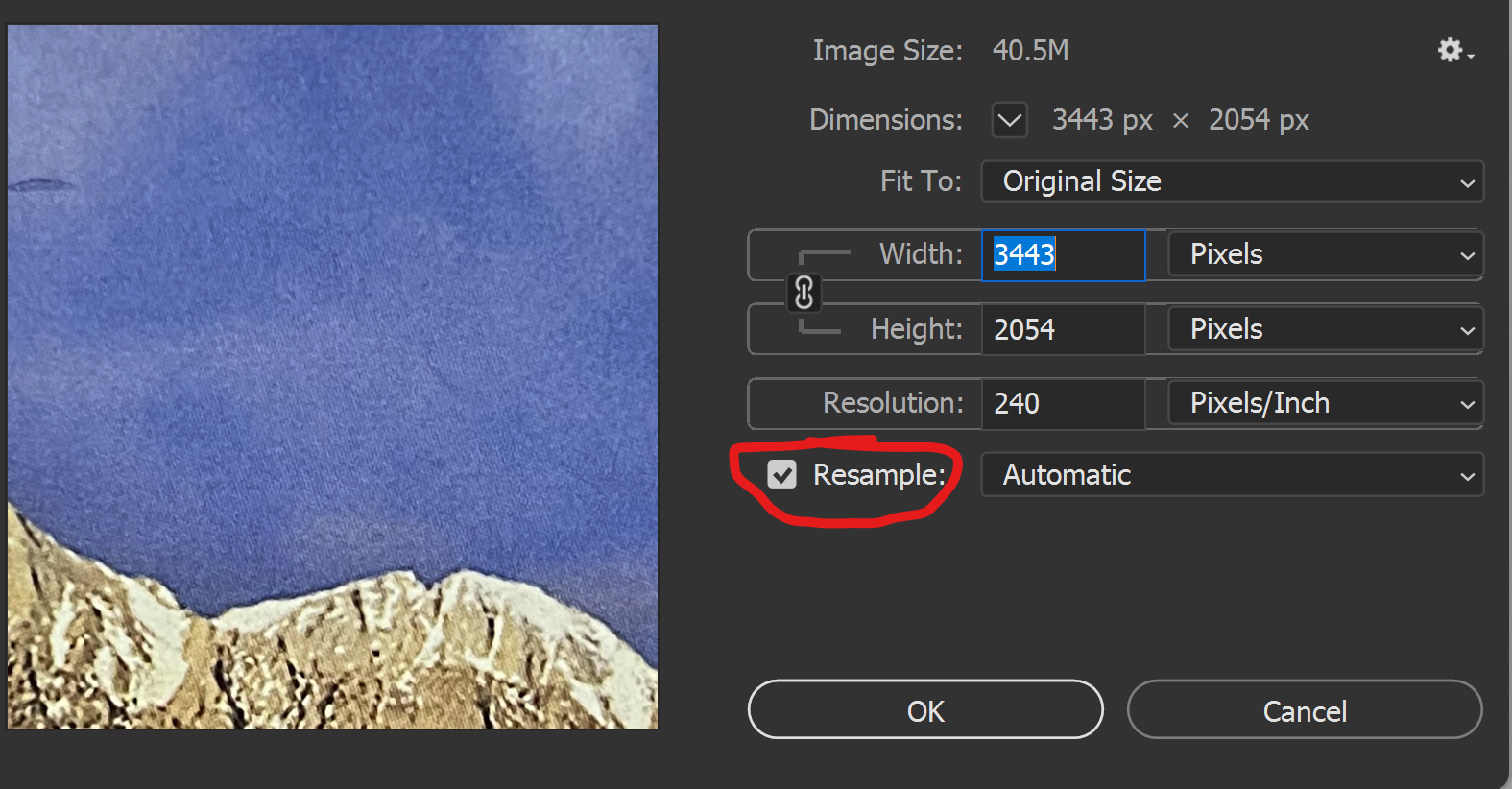
Task: Open the gear settings menu
Action: 1453,51
